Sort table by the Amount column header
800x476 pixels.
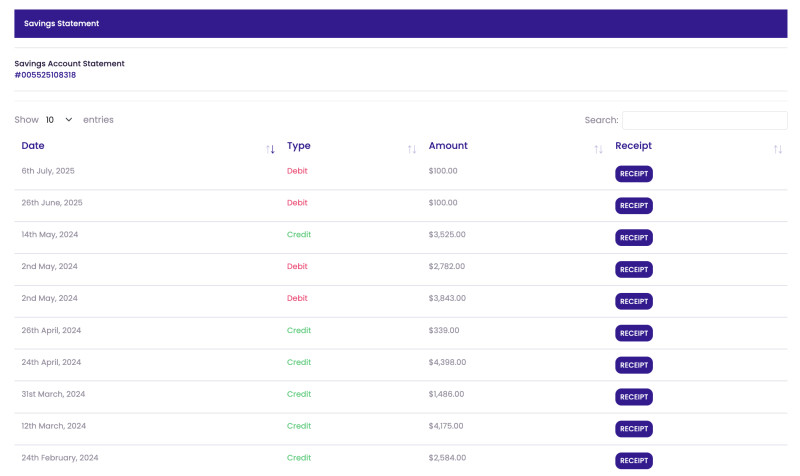pyautogui.click(x=448, y=146)
